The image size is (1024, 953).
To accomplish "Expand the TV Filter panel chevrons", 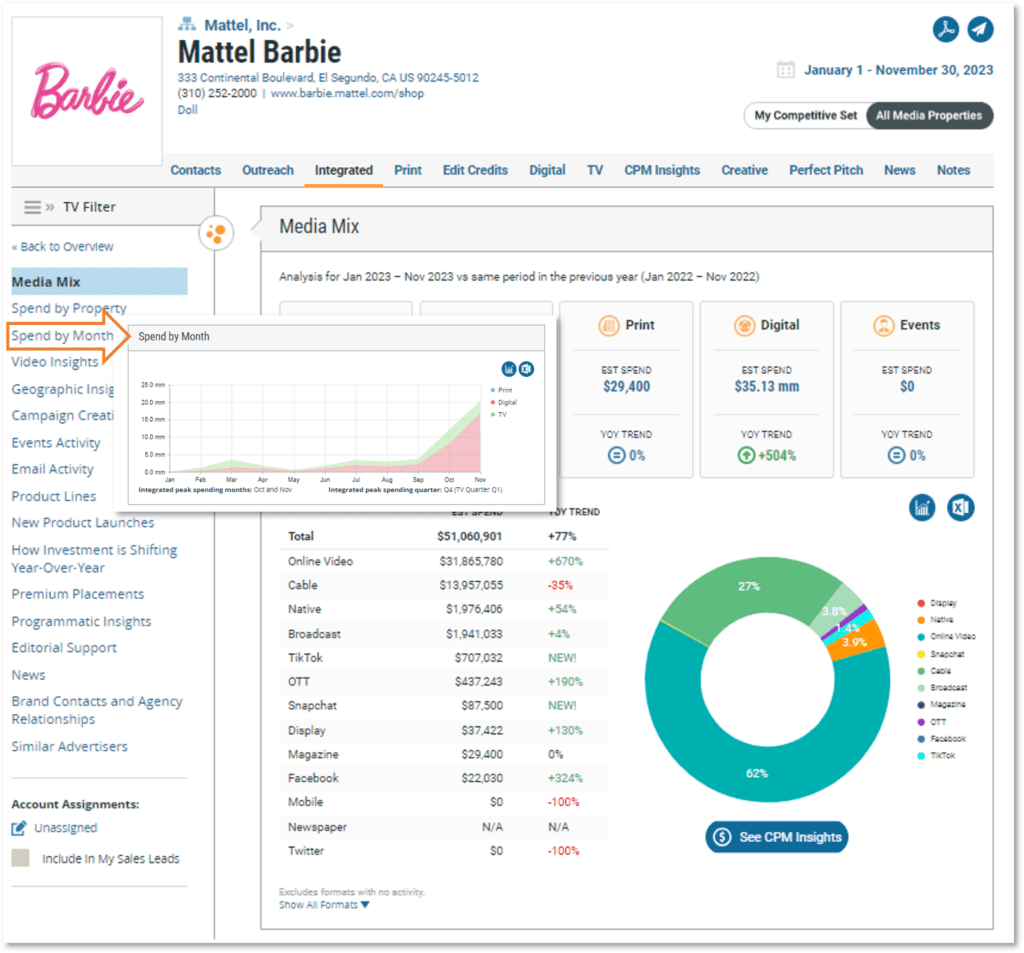I will 50,207.
